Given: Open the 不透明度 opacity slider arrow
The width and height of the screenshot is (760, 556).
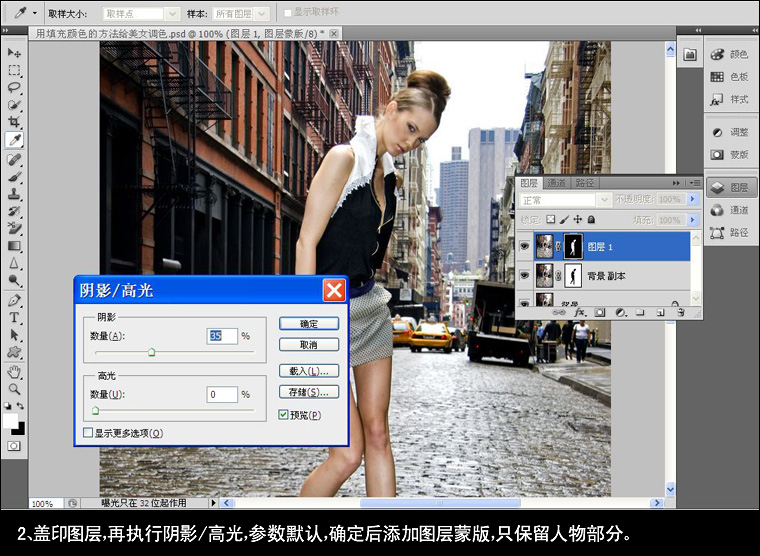Looking at the screenshot, I should click(693, 199).
